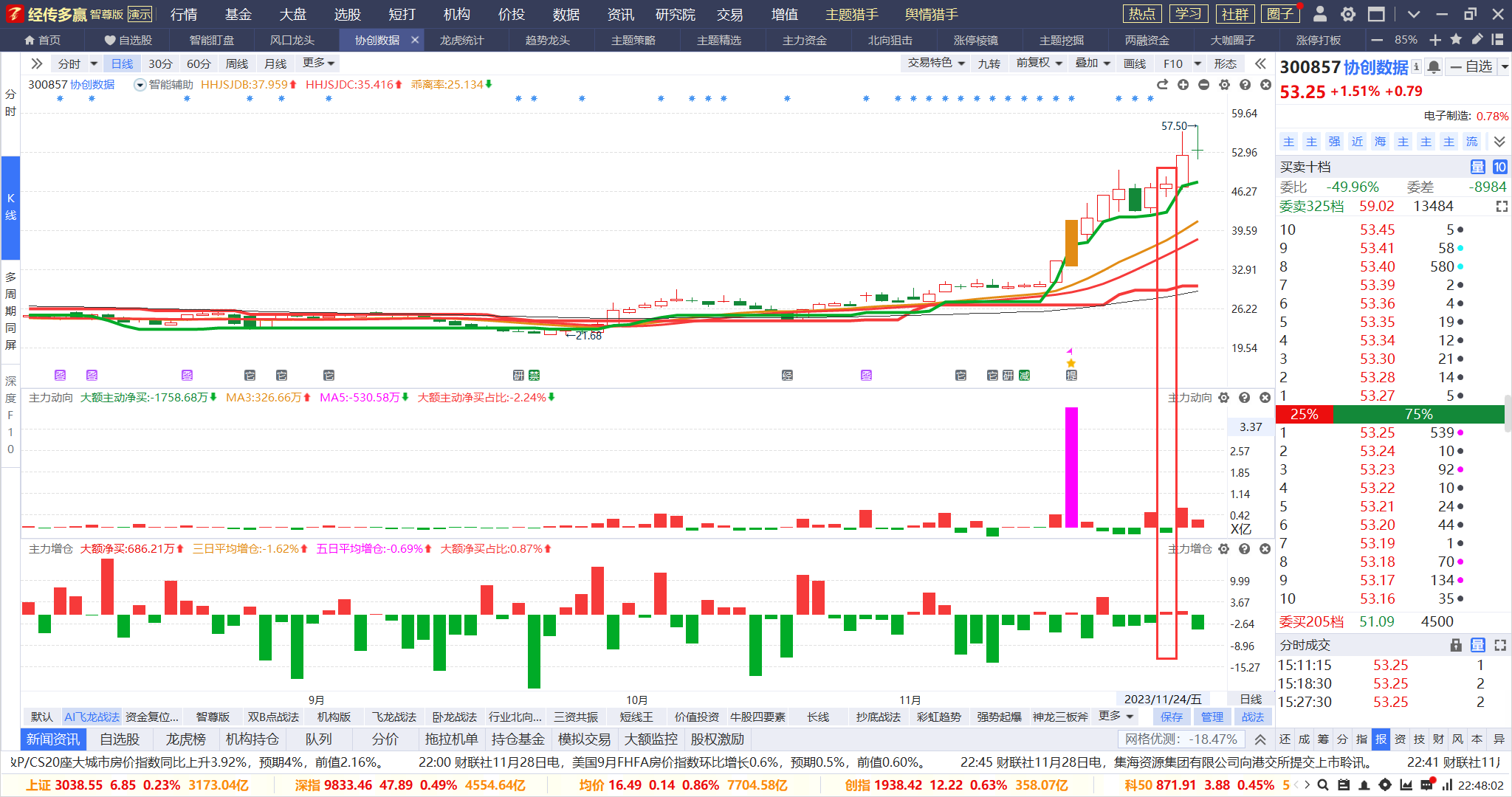
Task: Close the 主力动向 indicator panel
Action: 1265,398
